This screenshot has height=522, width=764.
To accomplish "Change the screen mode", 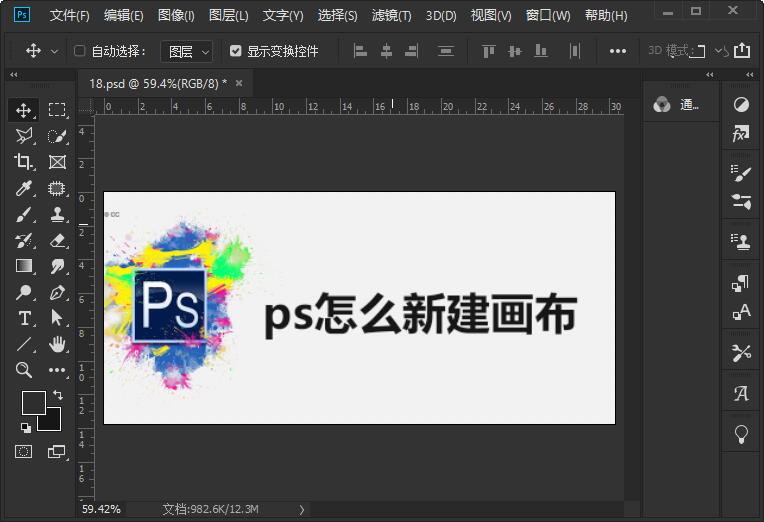I will tap(57, 451).
